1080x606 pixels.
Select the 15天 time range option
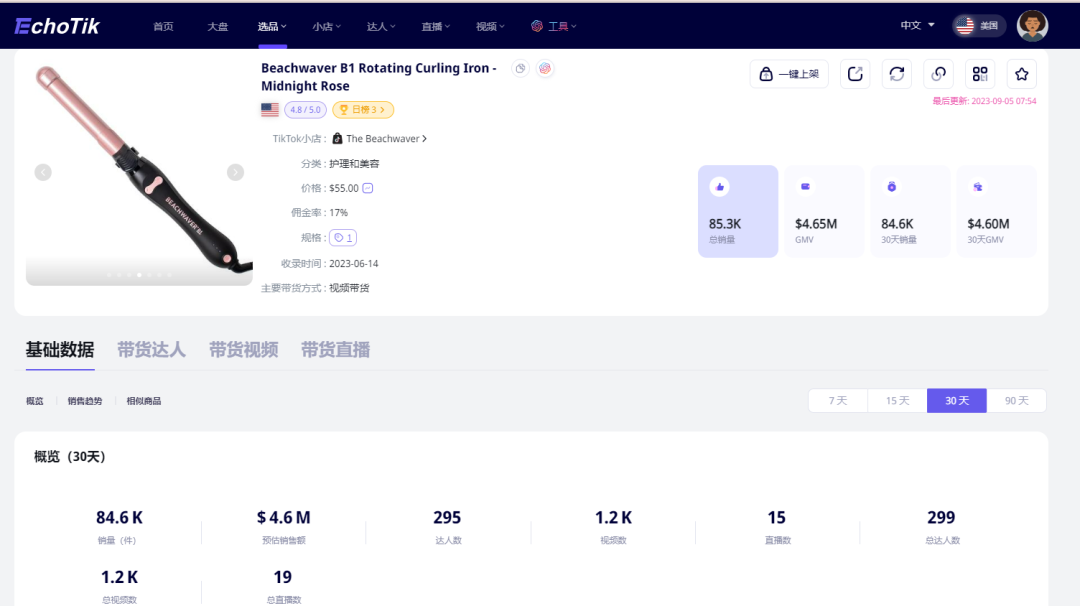tap(897, 401)
